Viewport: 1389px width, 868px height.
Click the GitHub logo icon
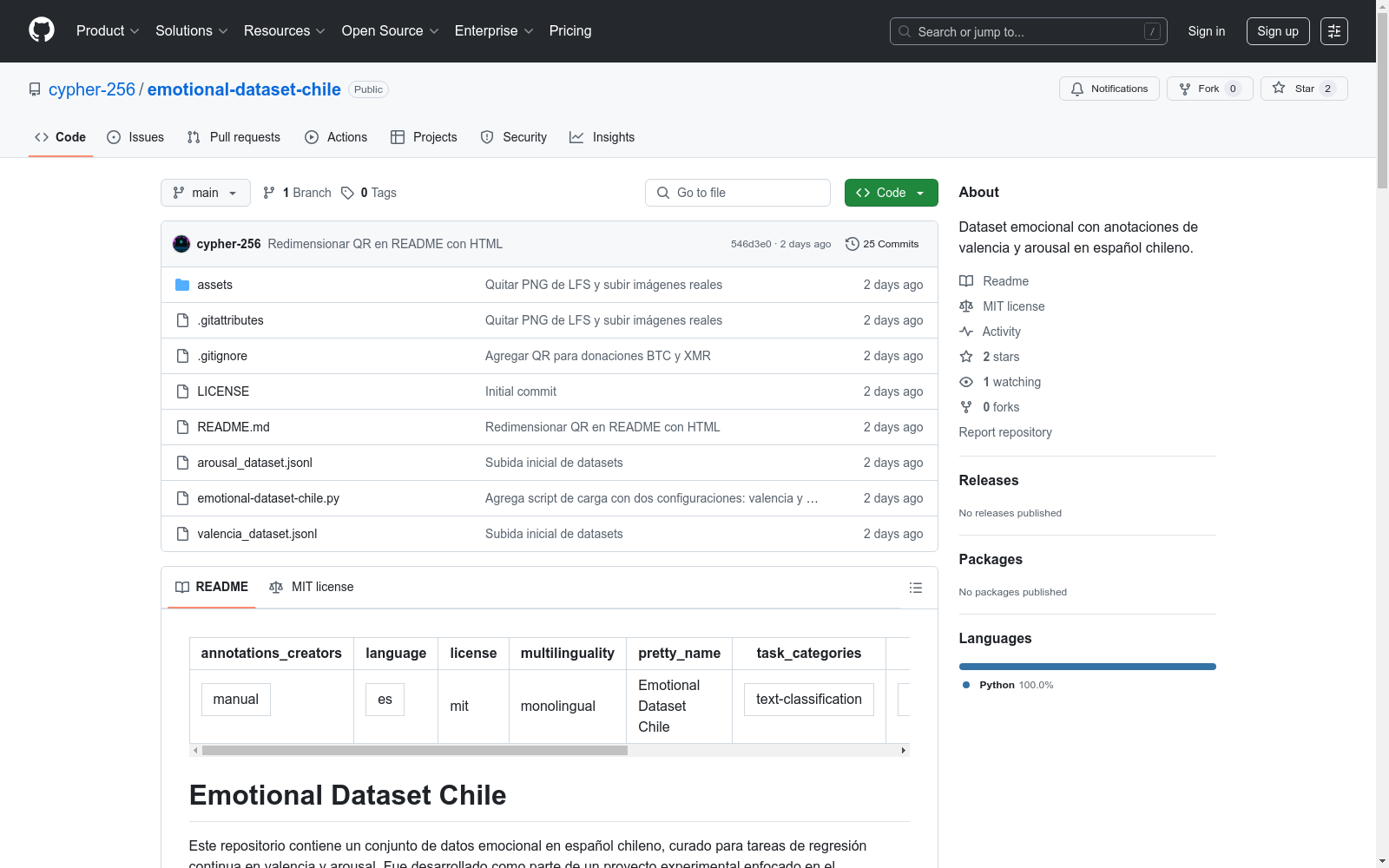point(42,30)
